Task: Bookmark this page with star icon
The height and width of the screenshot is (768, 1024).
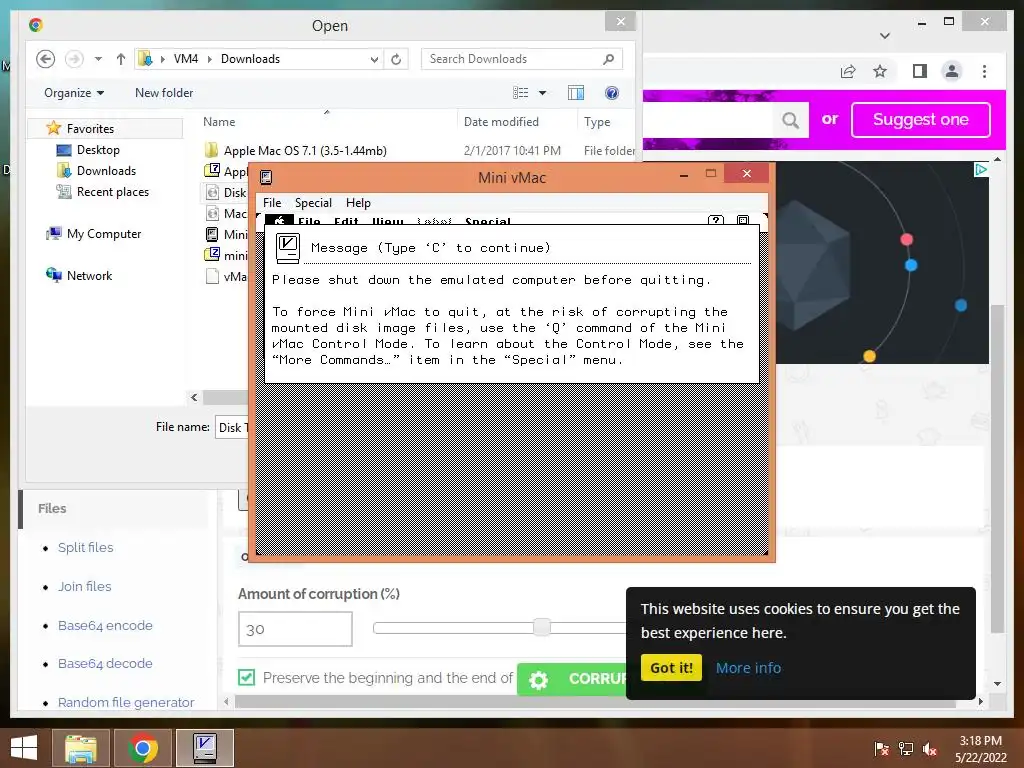Action: [880, 71]
